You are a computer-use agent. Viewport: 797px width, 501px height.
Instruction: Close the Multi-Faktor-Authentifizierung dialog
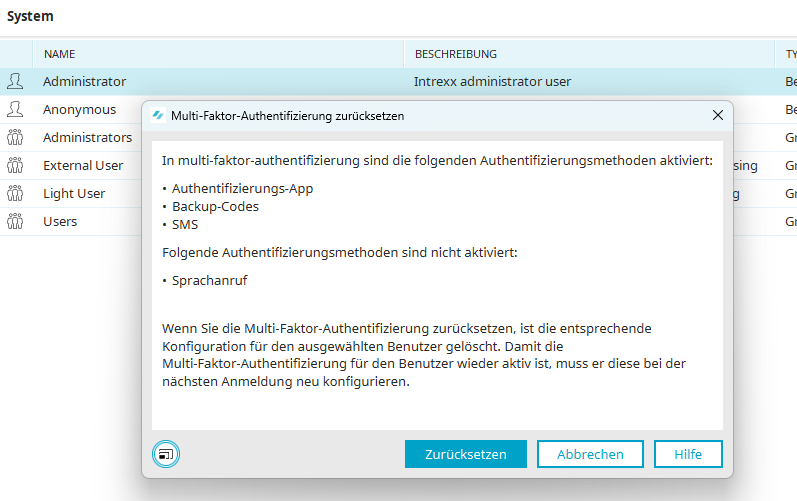(717, 116)
